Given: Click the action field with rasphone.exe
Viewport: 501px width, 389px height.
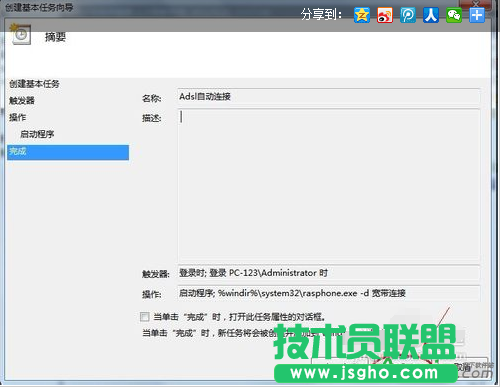Looking at the screenshot, I should [x=329, y=293].
